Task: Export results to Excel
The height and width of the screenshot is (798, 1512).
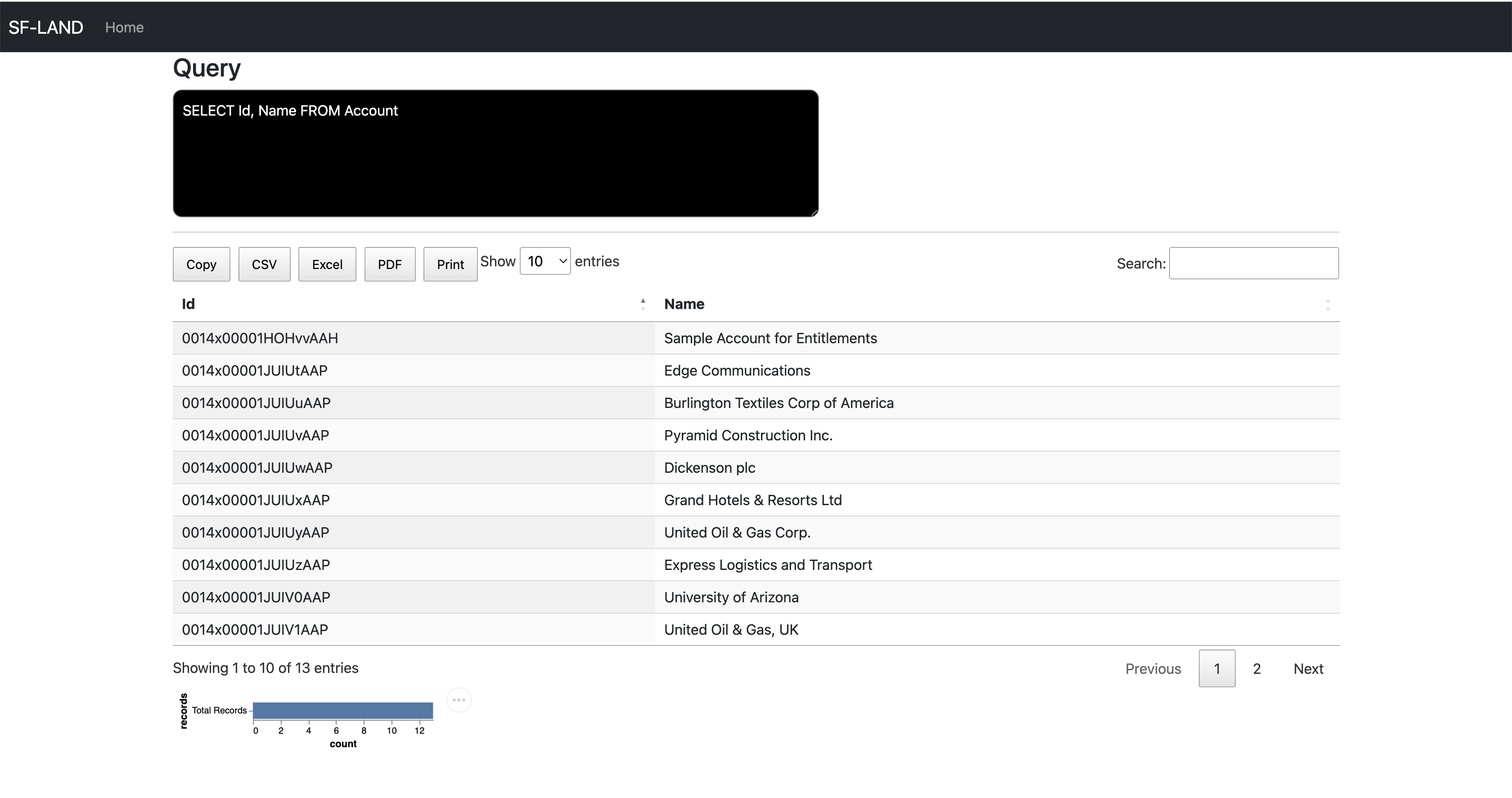Action: pyautogui.click(x=327, y=264)
